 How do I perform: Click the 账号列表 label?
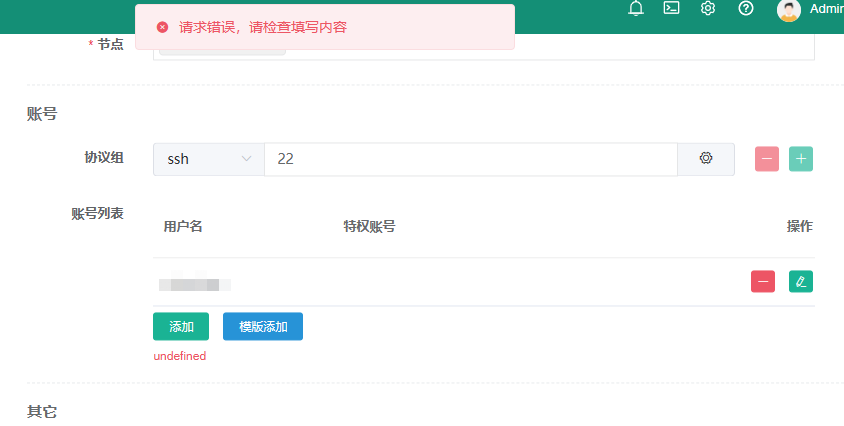pyautogui.click(x=97, y=213)
